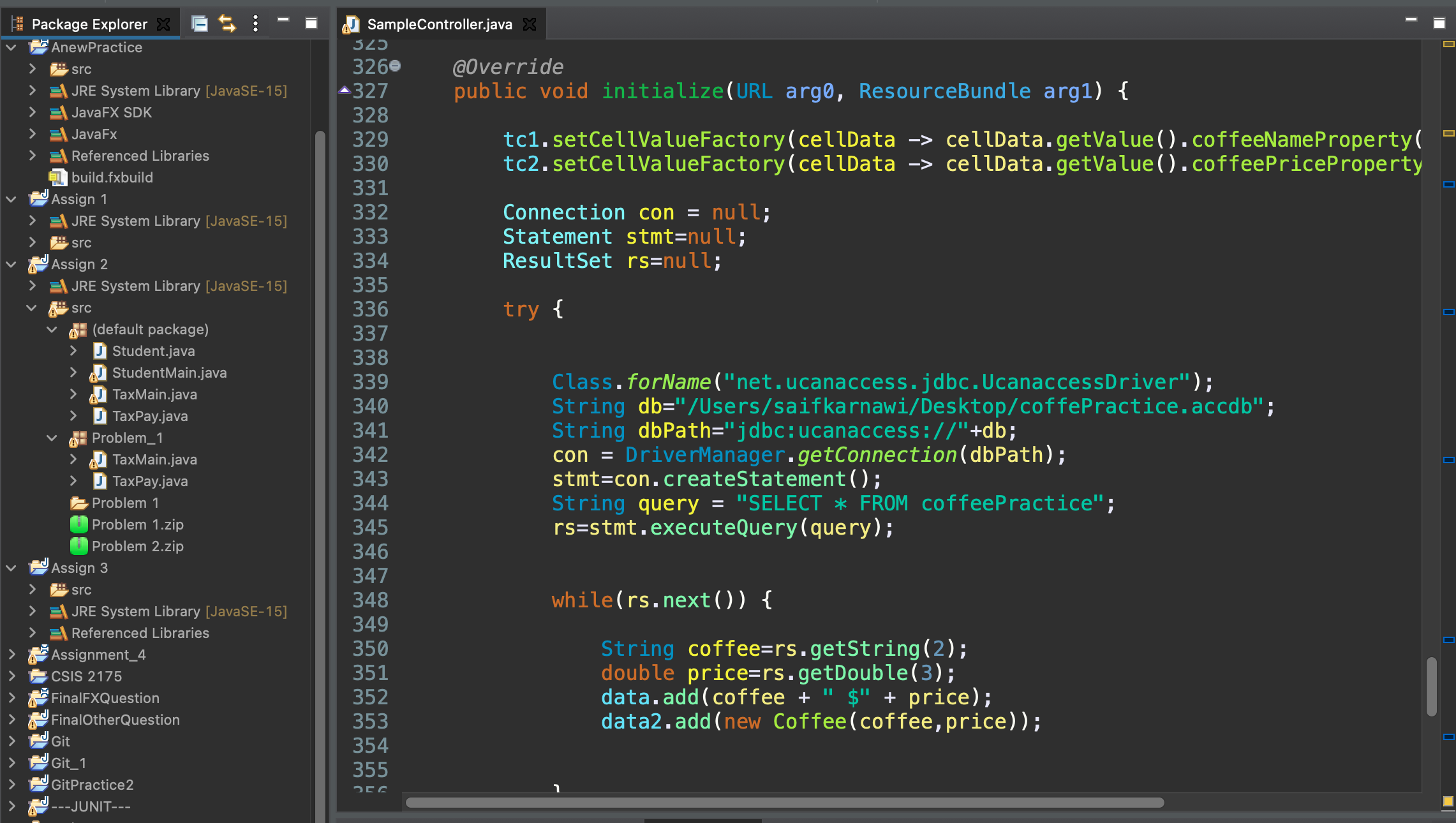The width and height of the screenshot is (1456, 823).
Task: Collapse the Assign 2 project
Action: 11,264
